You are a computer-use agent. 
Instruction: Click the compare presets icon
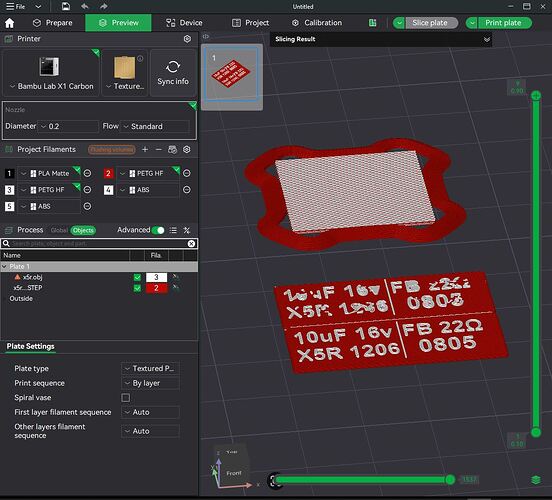click(x=187, y=230)
